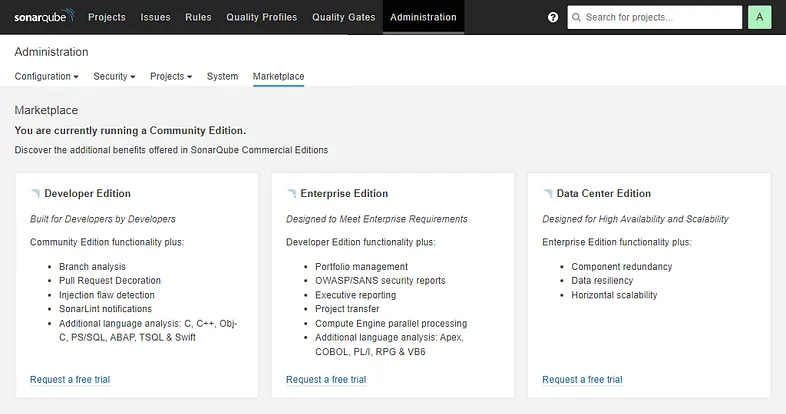Select Rules in the top navigation

pyautogui.click(x=198, y=17)
